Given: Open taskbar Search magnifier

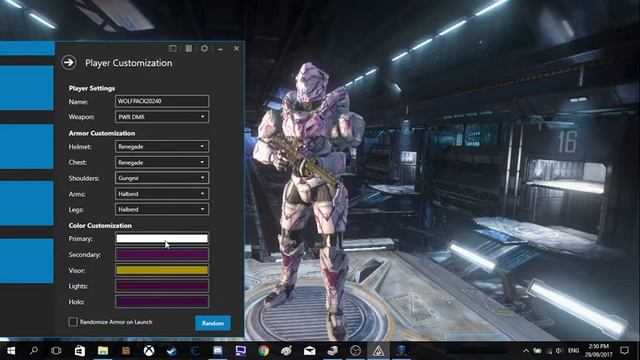Looking at the screenshot, I should pyautogui.click(x=34, y=351).
